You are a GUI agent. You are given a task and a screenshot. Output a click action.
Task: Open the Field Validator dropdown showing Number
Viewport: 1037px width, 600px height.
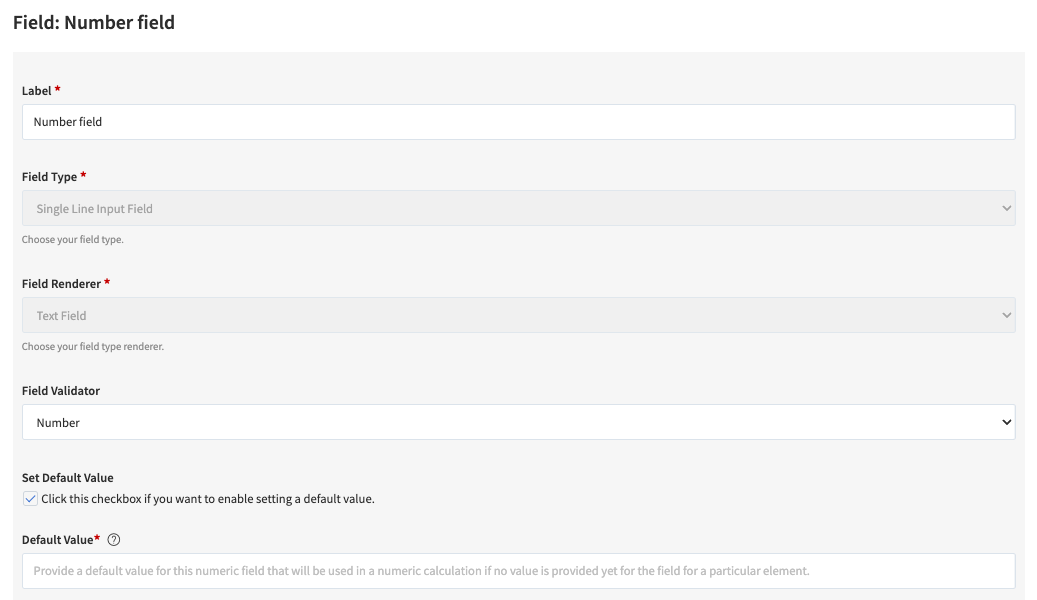click(x=518, y=422)
